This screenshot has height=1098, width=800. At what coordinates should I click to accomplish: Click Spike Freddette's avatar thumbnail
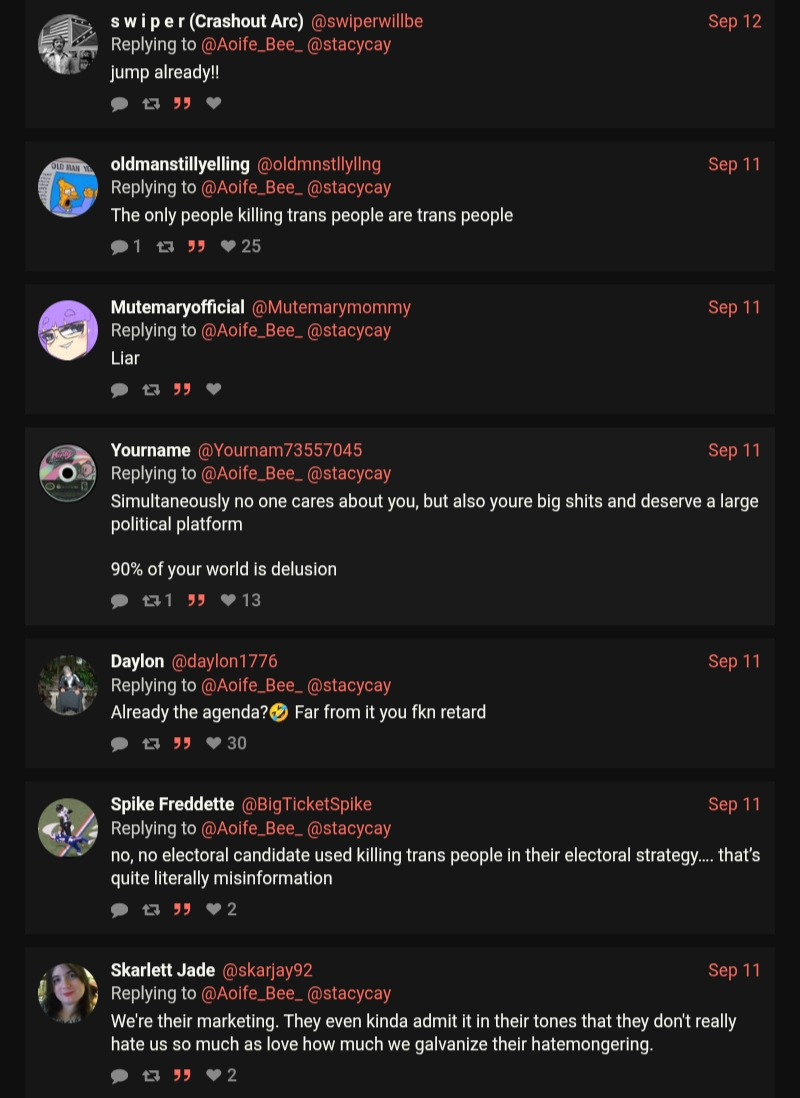tap(68, 828)
